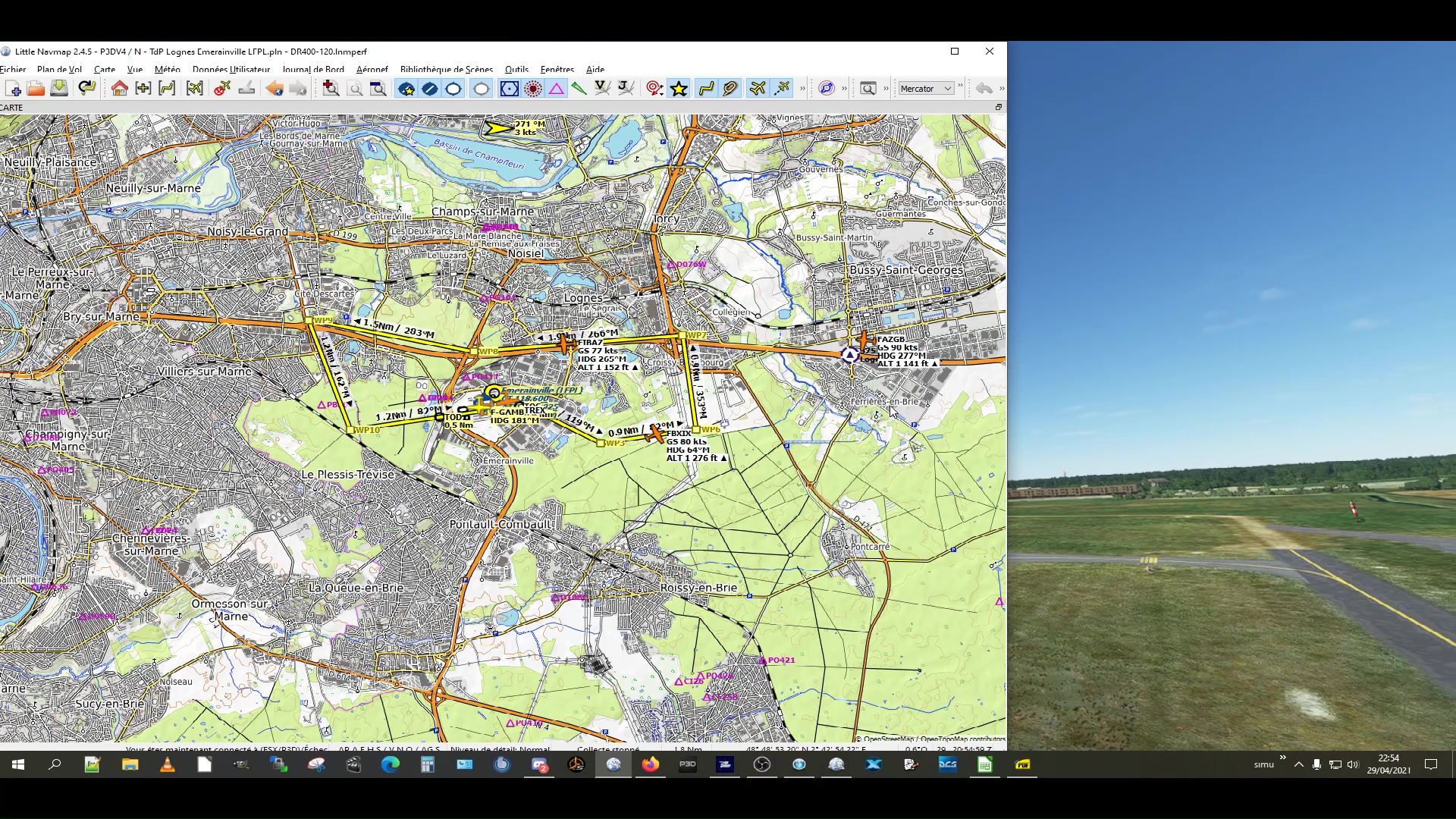Open the Mercator projection dropdown
The height and width of the screenshot is (819, 1456).
coord(926,89)
